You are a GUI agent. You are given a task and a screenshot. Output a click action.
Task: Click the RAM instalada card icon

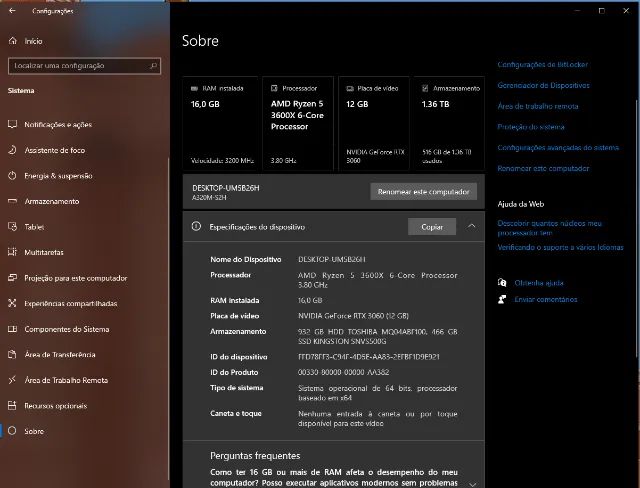tap(194, 88)
